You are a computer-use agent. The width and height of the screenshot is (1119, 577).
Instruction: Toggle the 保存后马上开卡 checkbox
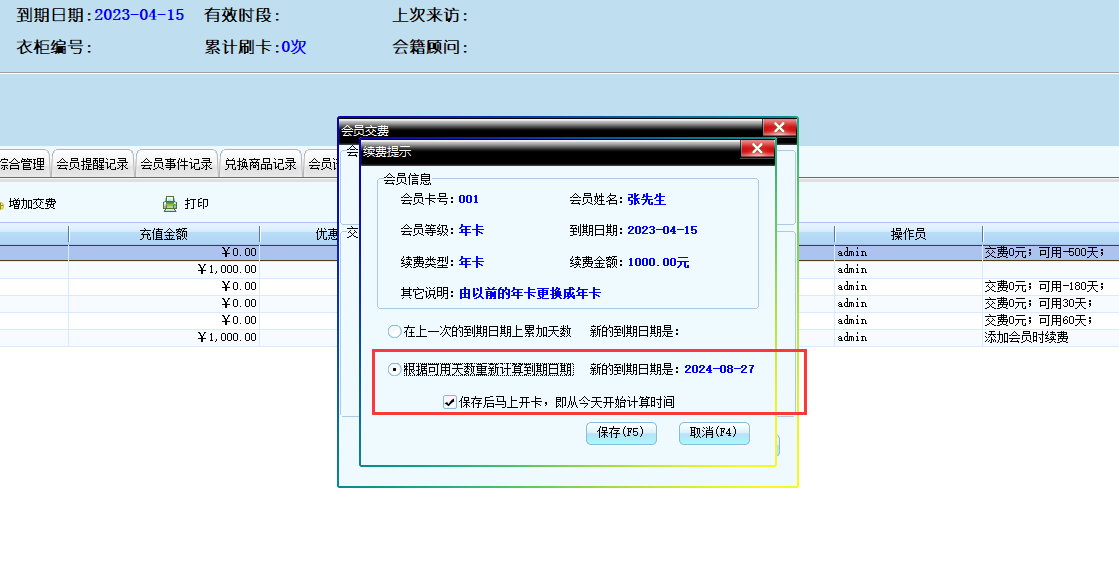click(450, 402)
